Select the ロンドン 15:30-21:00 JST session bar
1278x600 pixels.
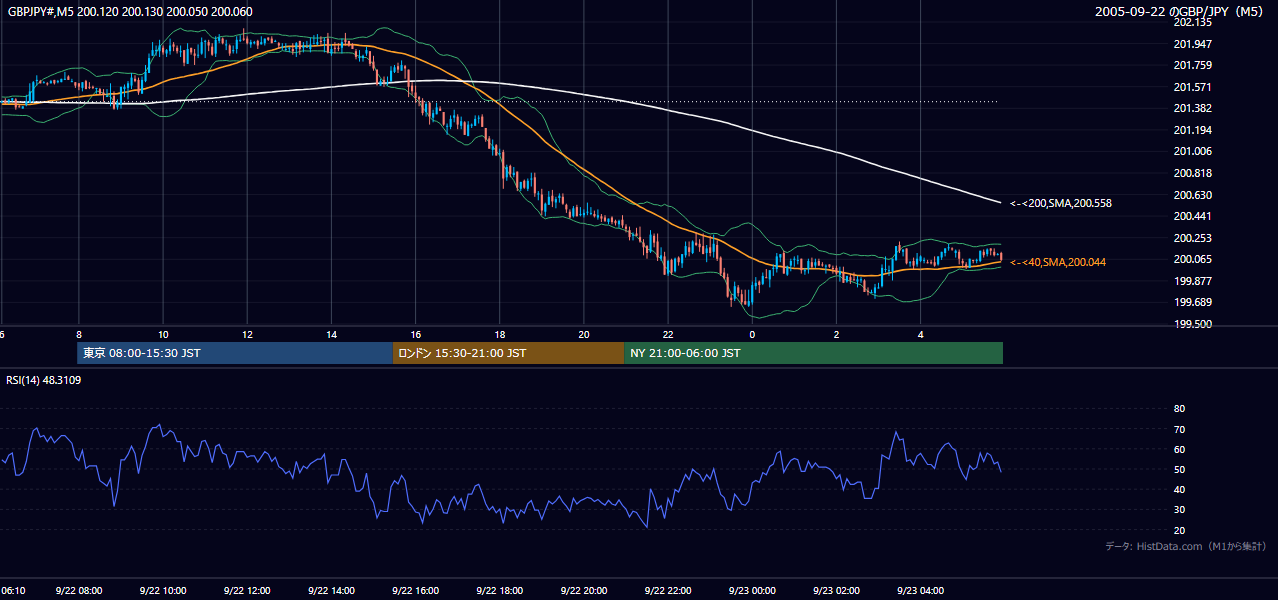(x=508, y=353)
